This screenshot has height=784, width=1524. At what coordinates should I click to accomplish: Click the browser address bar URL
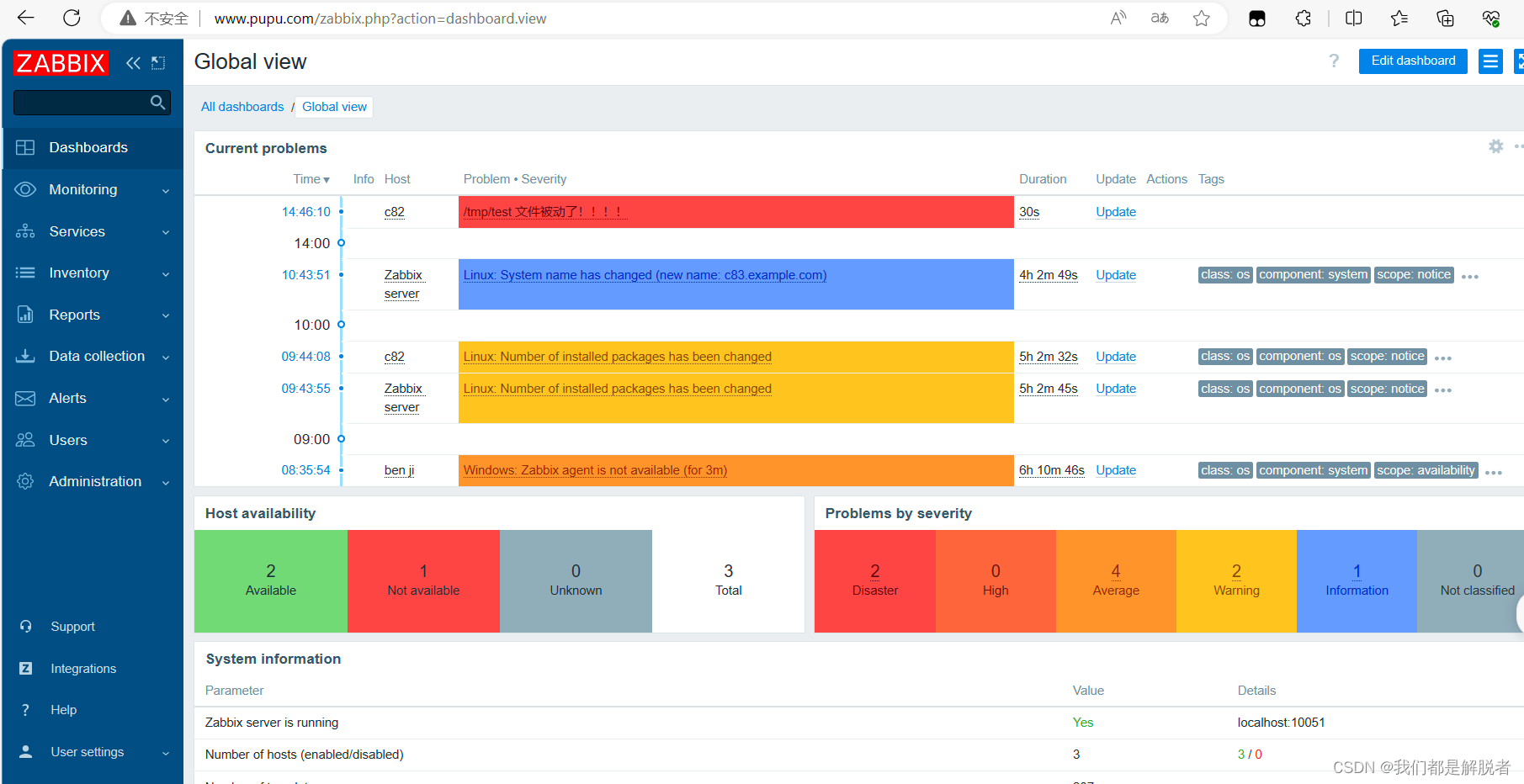click(x=380, y=19)
